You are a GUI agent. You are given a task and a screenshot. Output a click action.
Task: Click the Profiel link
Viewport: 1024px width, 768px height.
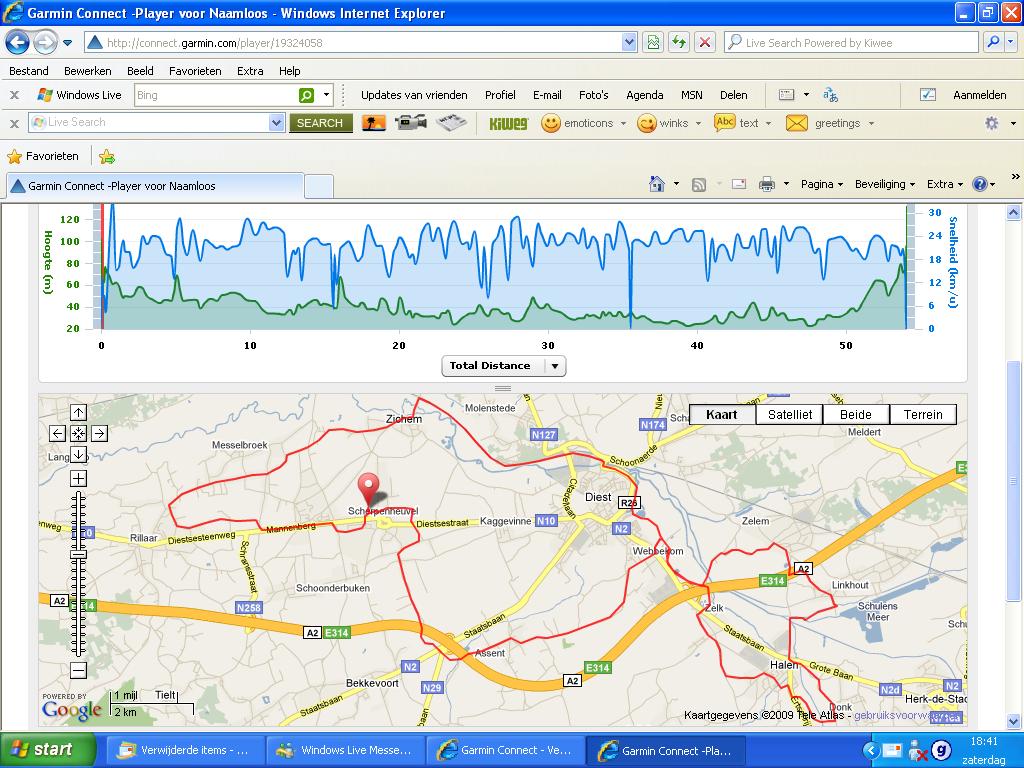[500, 95]
